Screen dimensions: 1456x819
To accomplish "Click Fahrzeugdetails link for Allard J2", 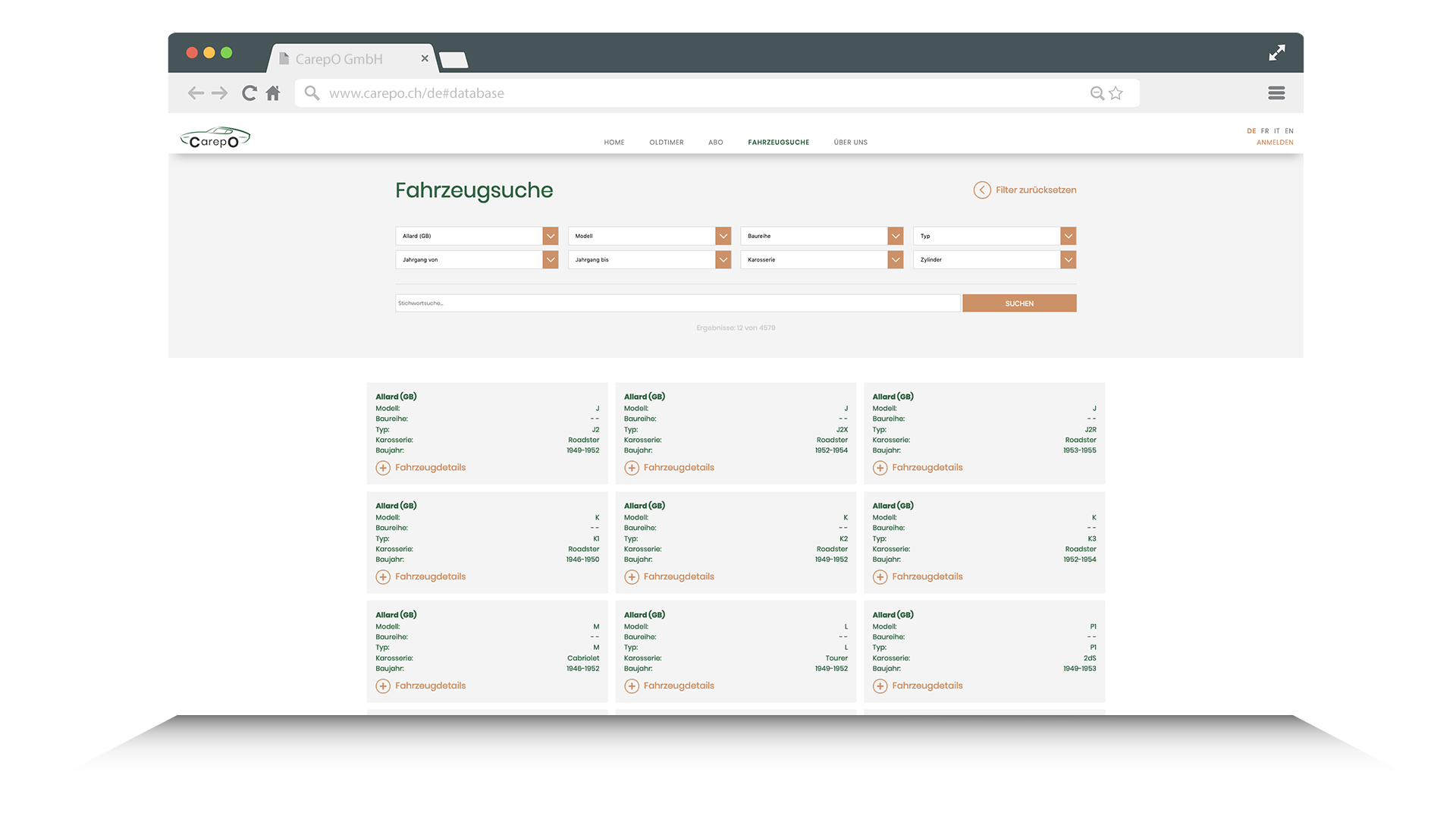I will pos(421,467).
